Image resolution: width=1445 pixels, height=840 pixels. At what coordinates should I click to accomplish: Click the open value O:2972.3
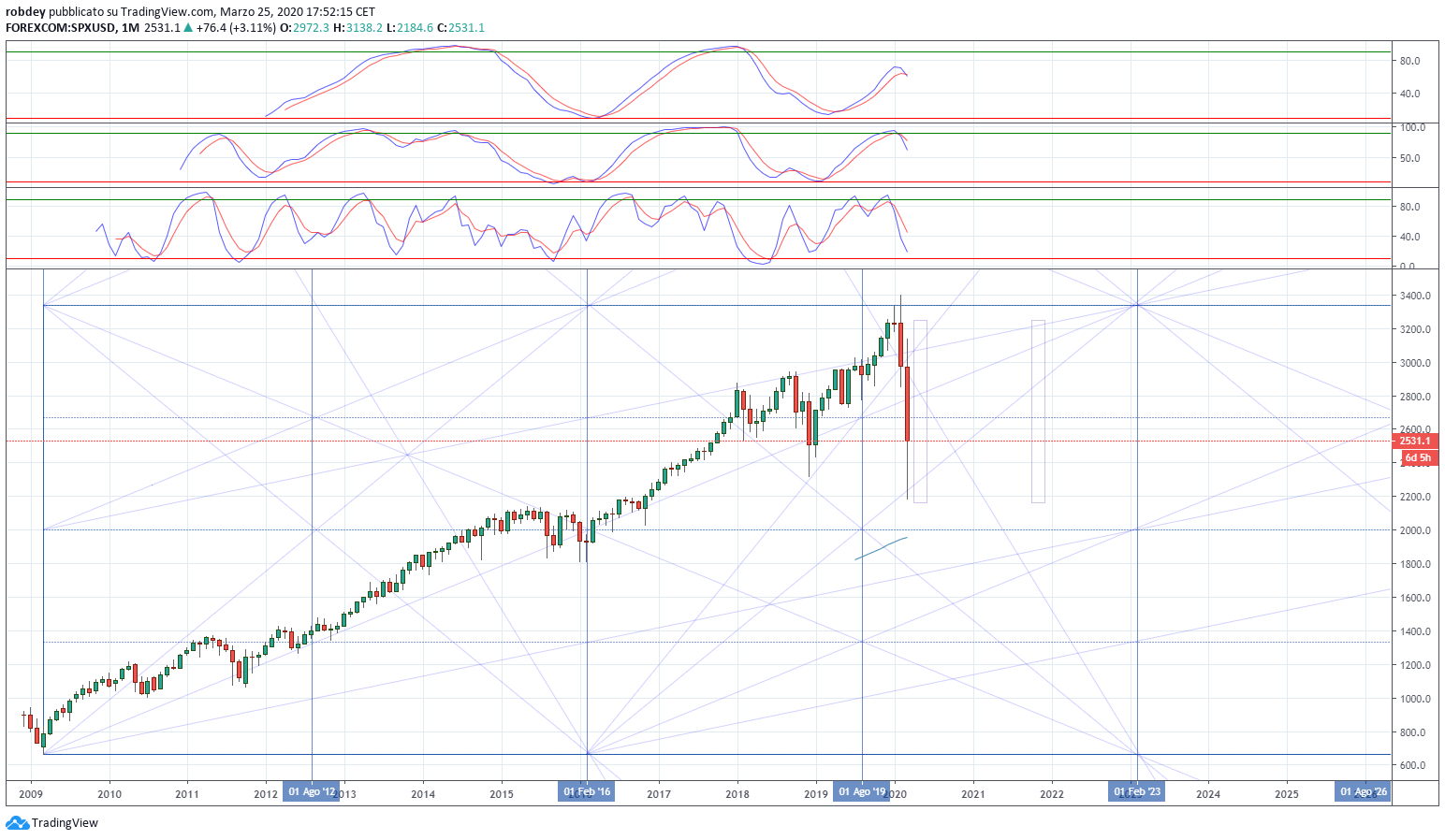point(304,28)
